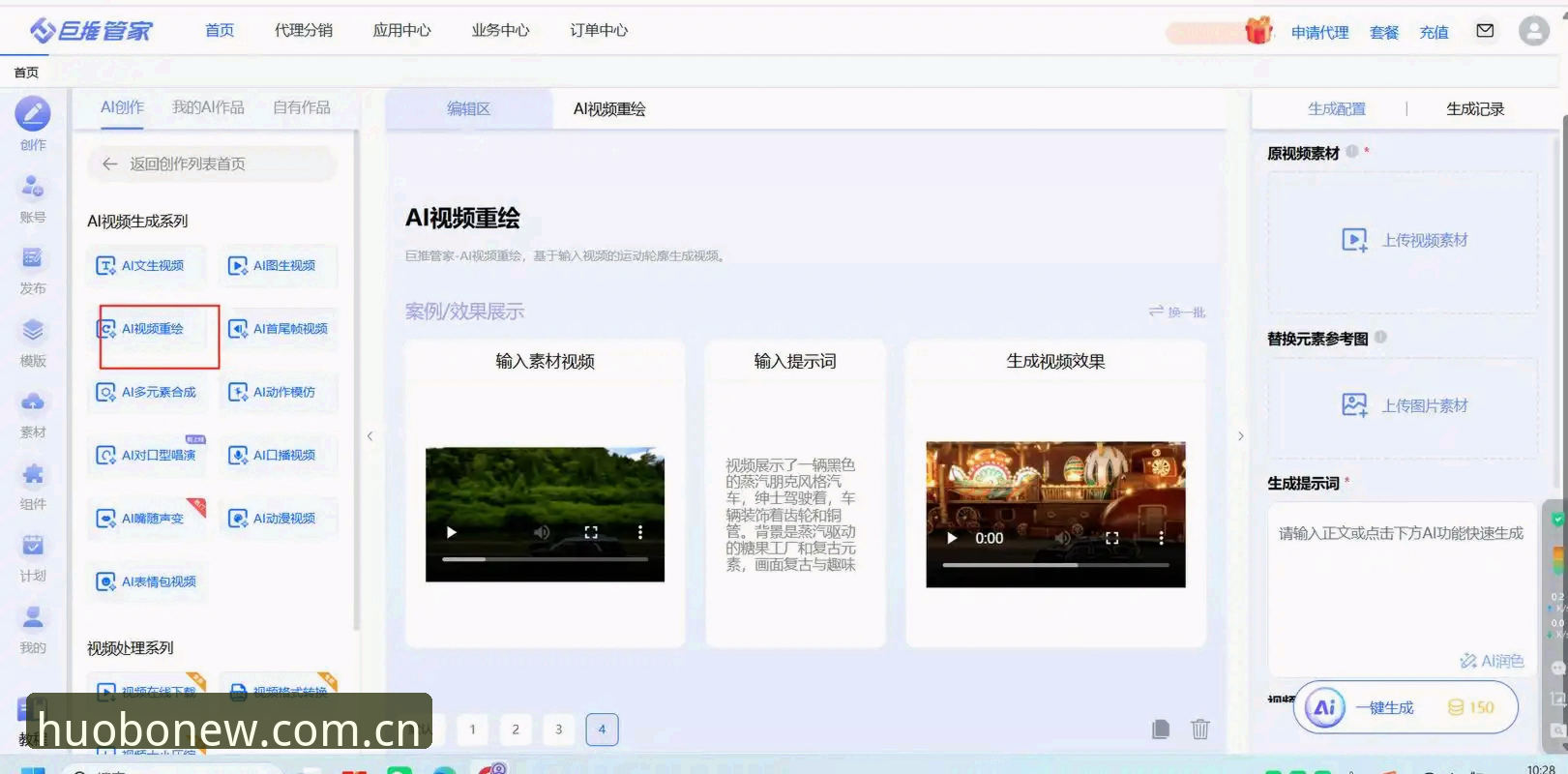Click the trash delete icon

coord(1200,729)
